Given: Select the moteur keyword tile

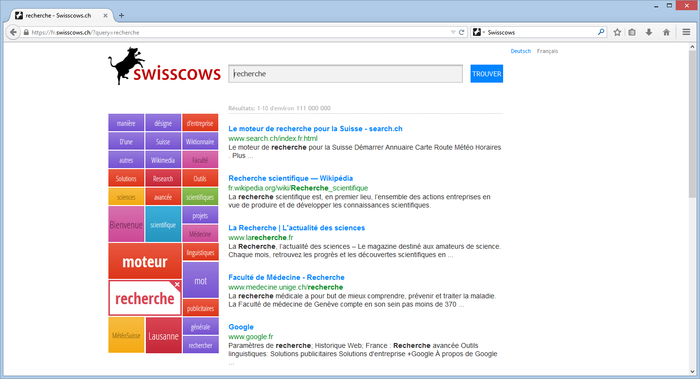Looking at the screenshot, I should coord(145,261).
